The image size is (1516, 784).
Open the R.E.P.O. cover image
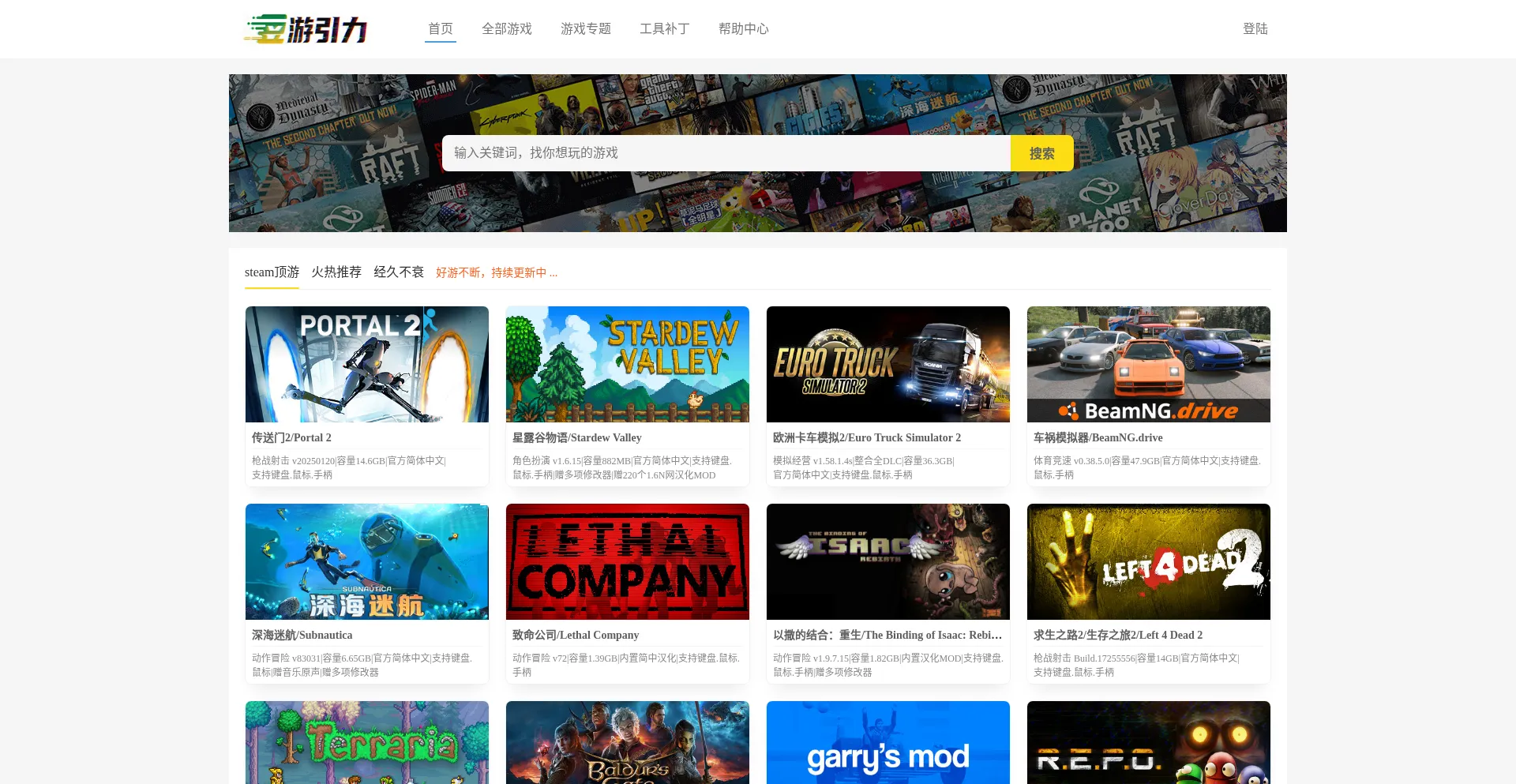[x=1149, y=742]
